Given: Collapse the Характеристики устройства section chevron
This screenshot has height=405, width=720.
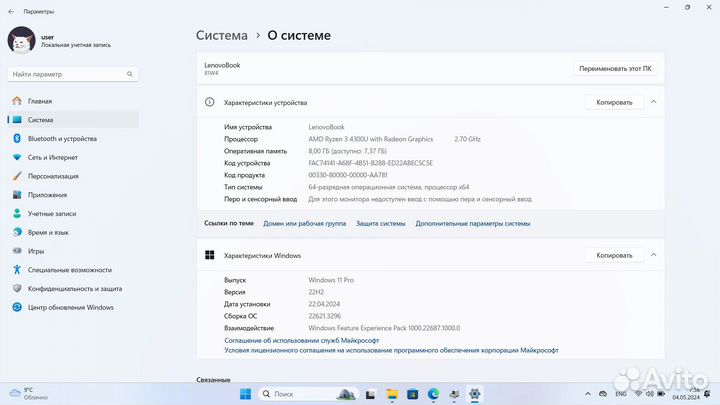Looking at the screenshot, I should pos(653,102).
